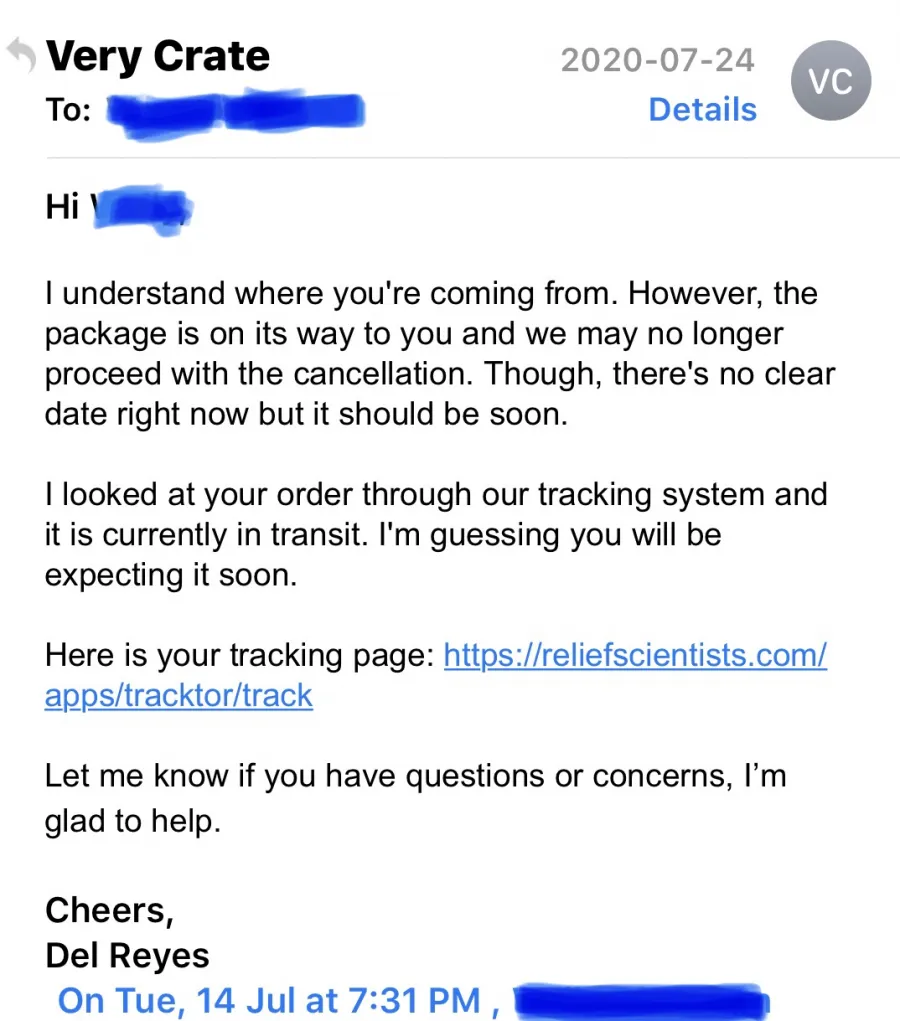Select the Very Crate sender name
The width and height of the screenshot is (900, 1021).
point(158,57)
